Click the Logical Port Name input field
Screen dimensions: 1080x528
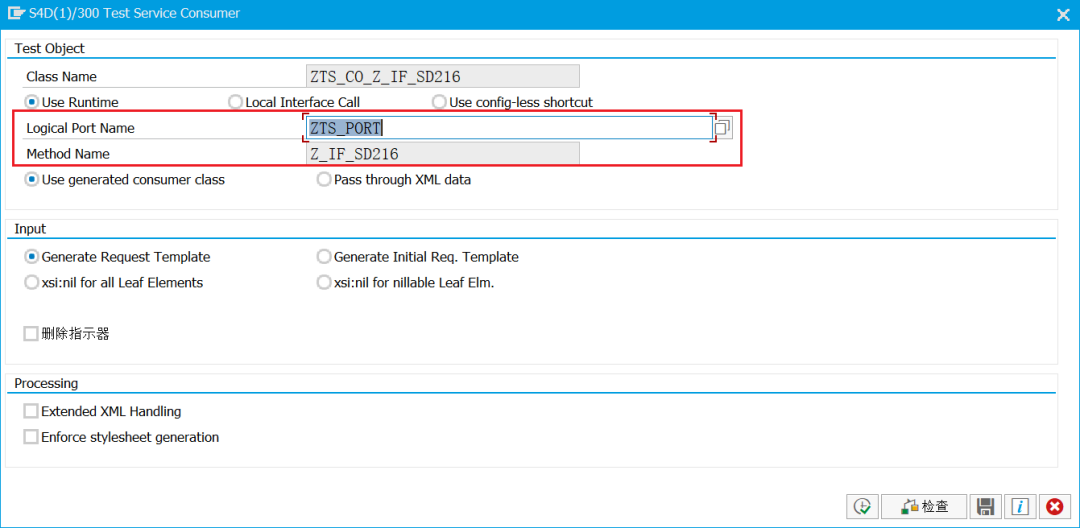click(508, 127)
